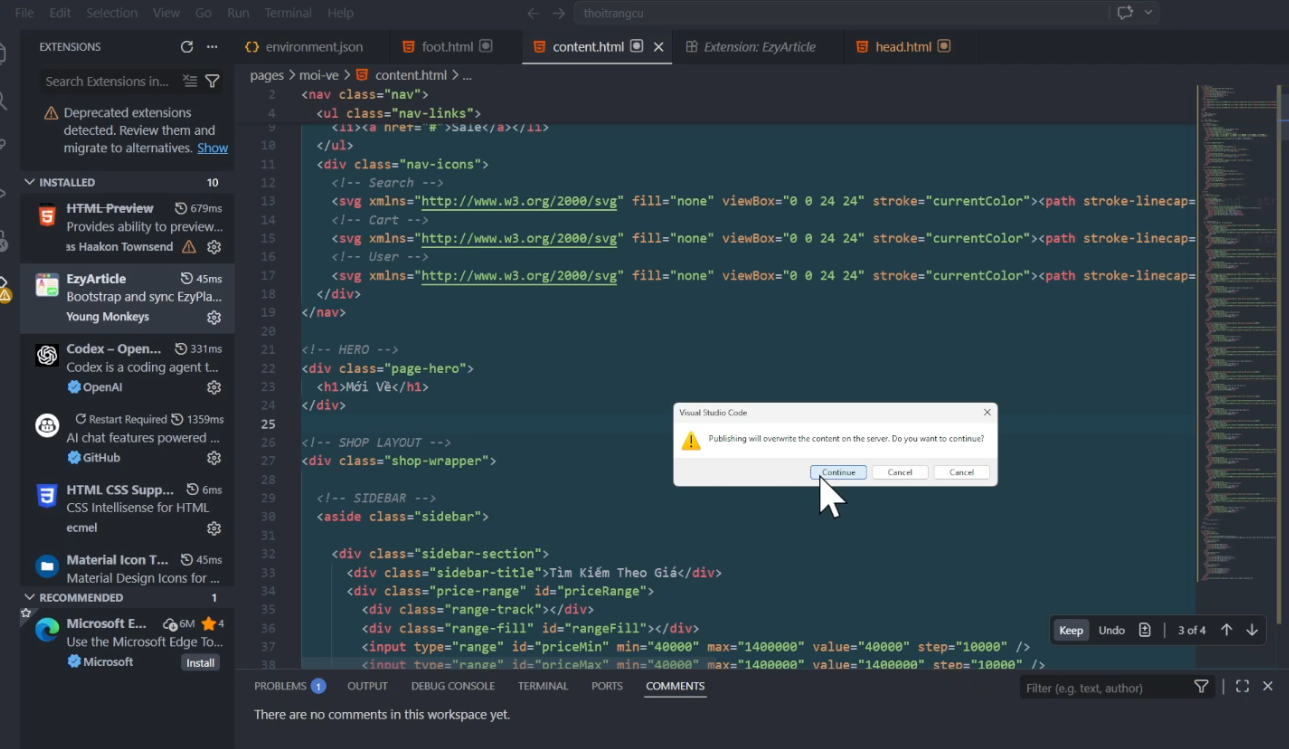
Task: Click the HTML CSS Support logo
Action: (47, 496)
